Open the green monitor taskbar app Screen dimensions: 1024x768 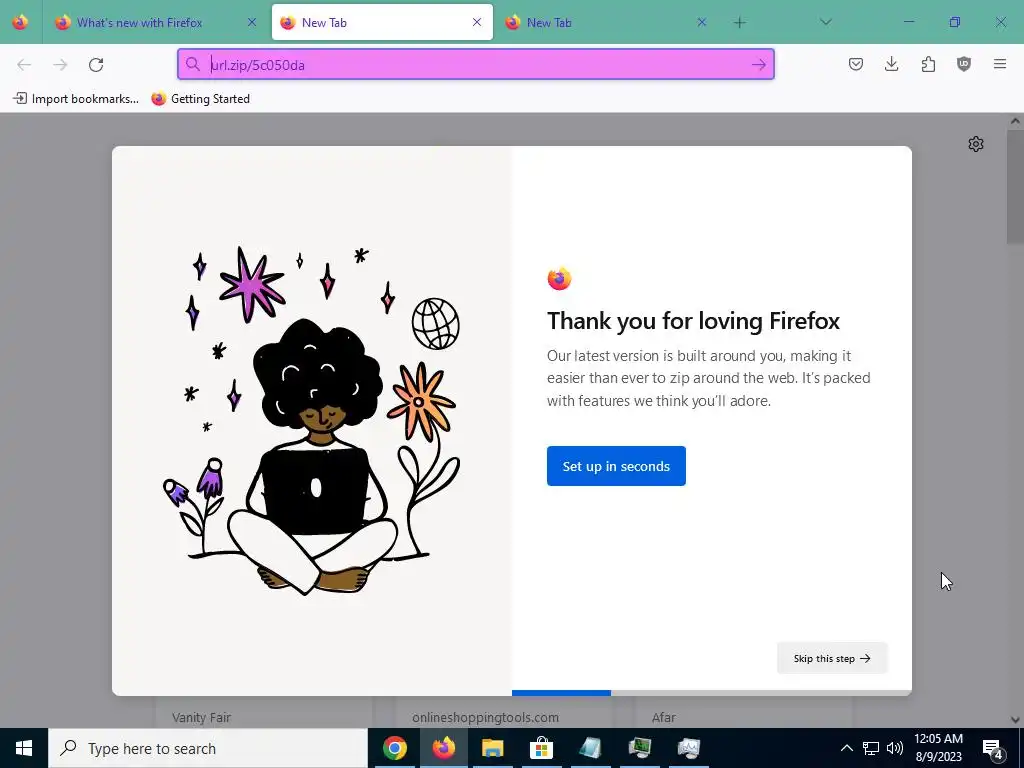click(639, 748)
